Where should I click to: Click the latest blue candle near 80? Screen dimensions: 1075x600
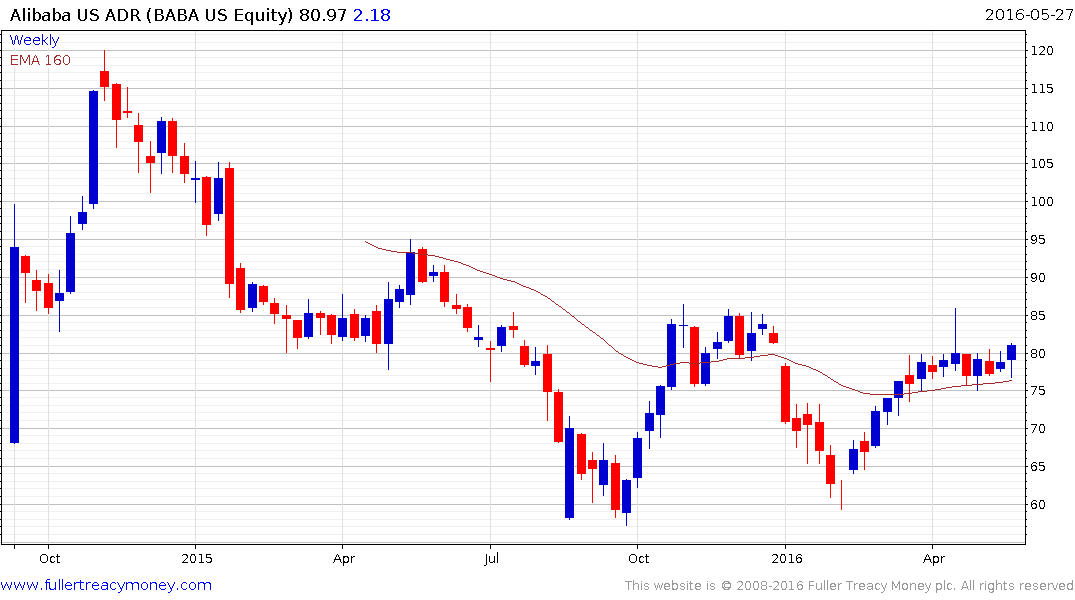pyautogui.click(x=1011, y=352)
